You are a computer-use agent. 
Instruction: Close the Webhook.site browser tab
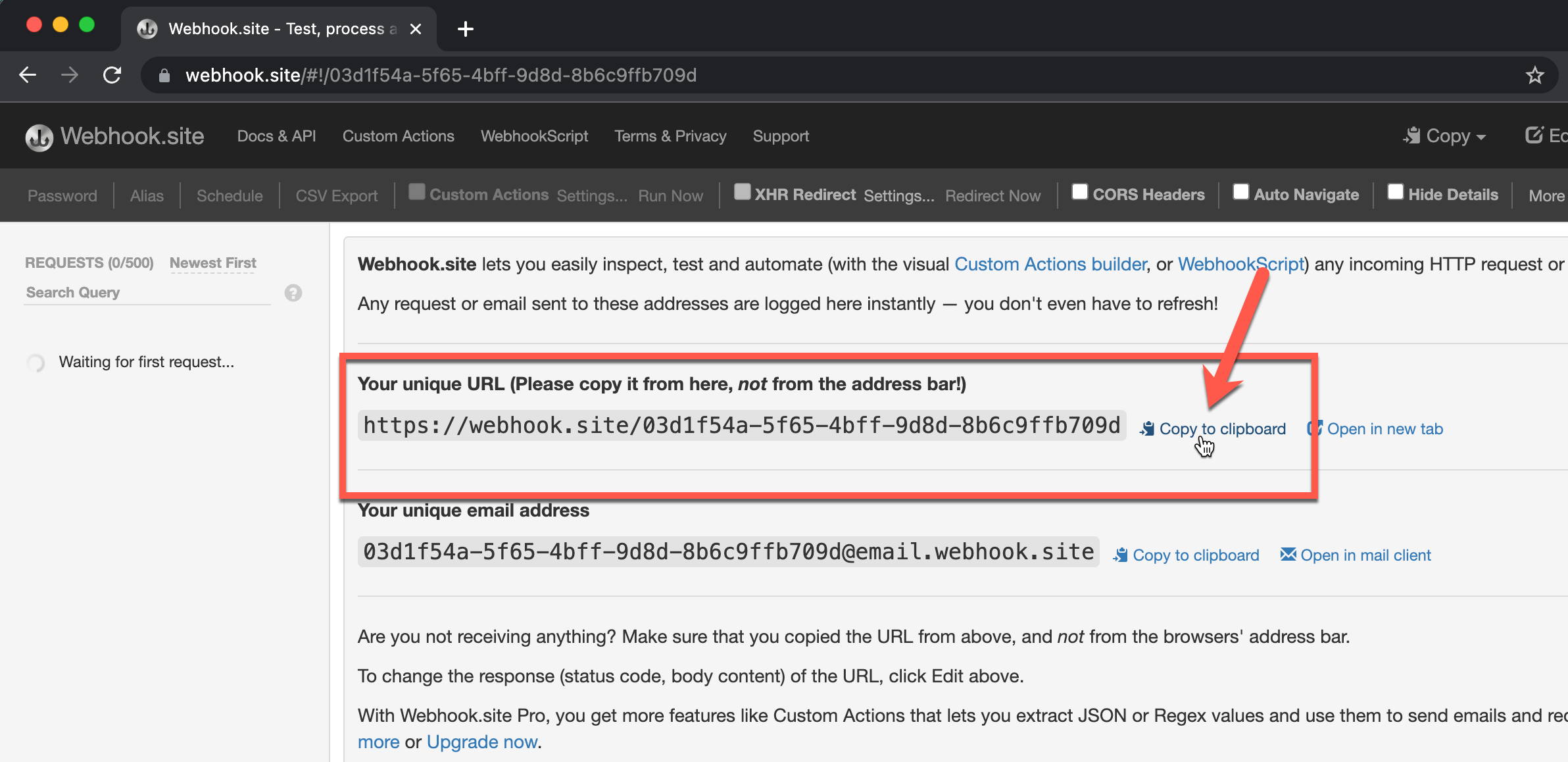click(416, 29)
